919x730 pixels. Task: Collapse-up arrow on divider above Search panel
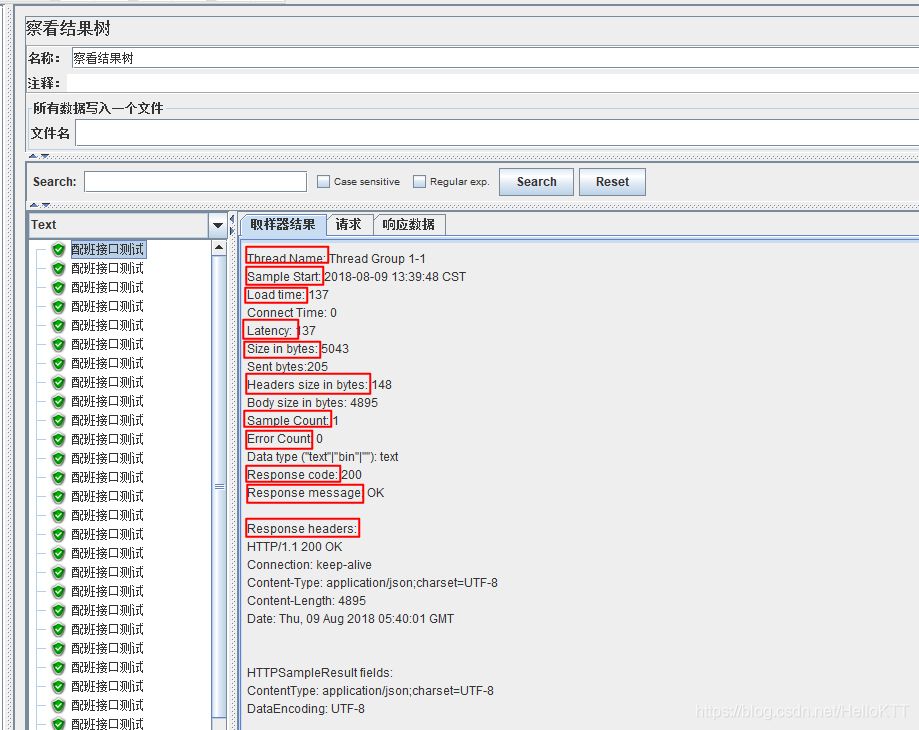click(x=33, y=156)
